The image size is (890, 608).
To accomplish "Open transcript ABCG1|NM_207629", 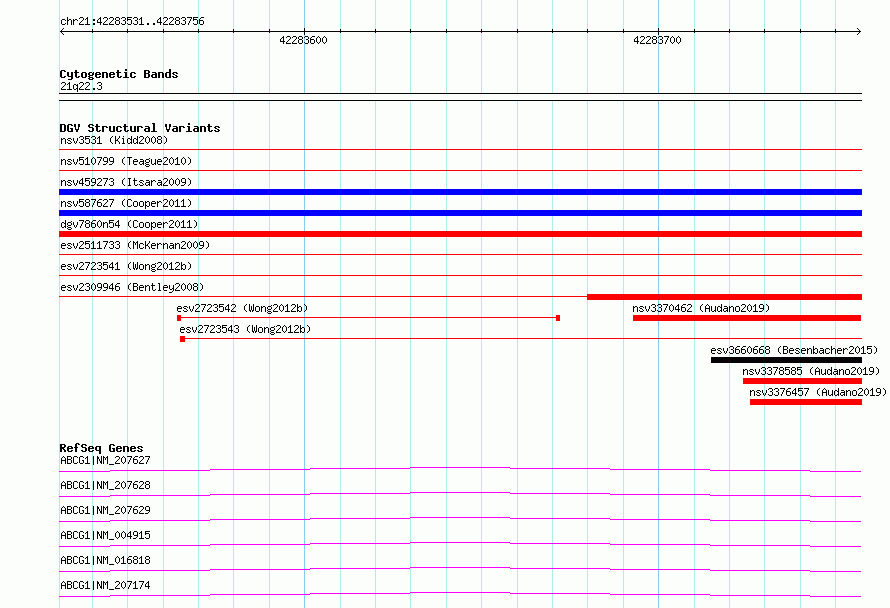I will (105, 510).
